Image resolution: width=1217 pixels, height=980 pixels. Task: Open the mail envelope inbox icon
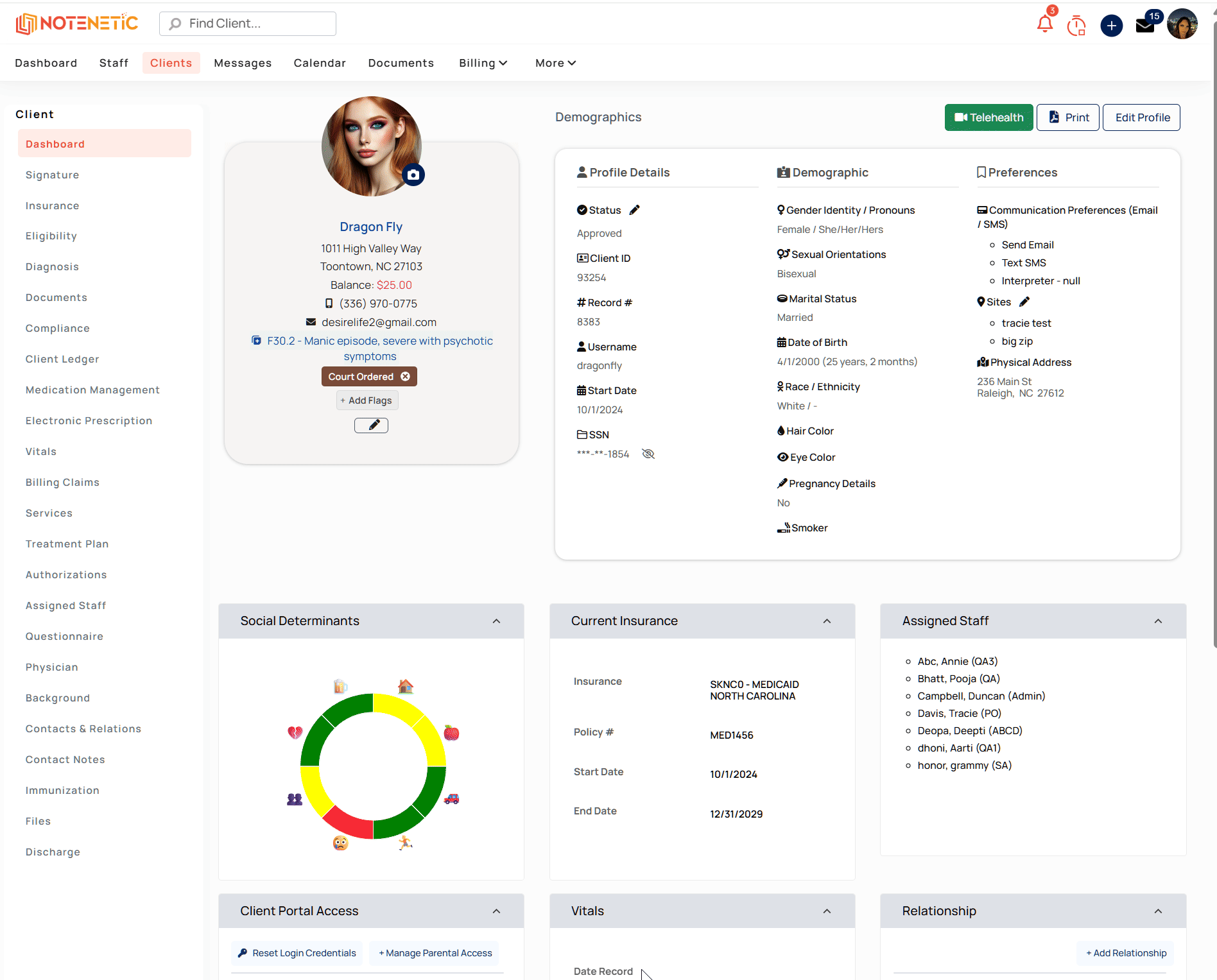pyautogui.click(x=1145, y=26)
